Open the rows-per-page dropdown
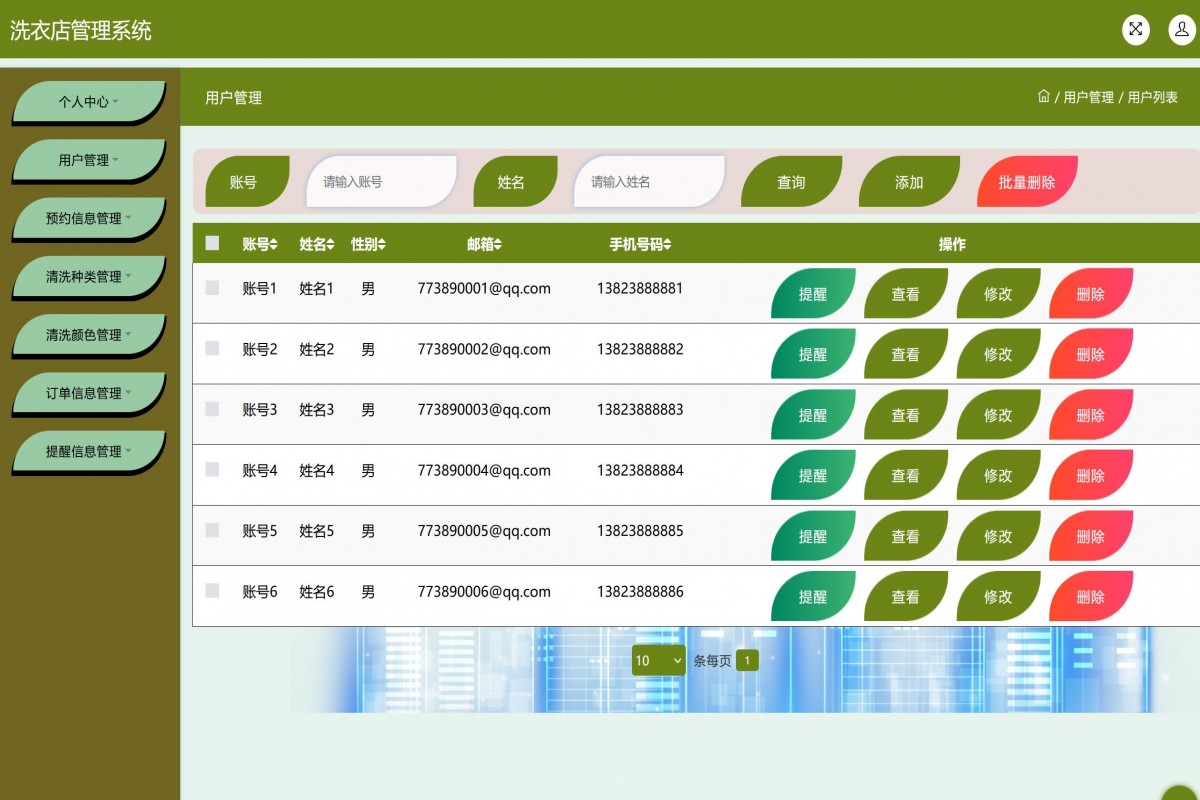This screenshot has height=800, width=1200. coord(658,660)
